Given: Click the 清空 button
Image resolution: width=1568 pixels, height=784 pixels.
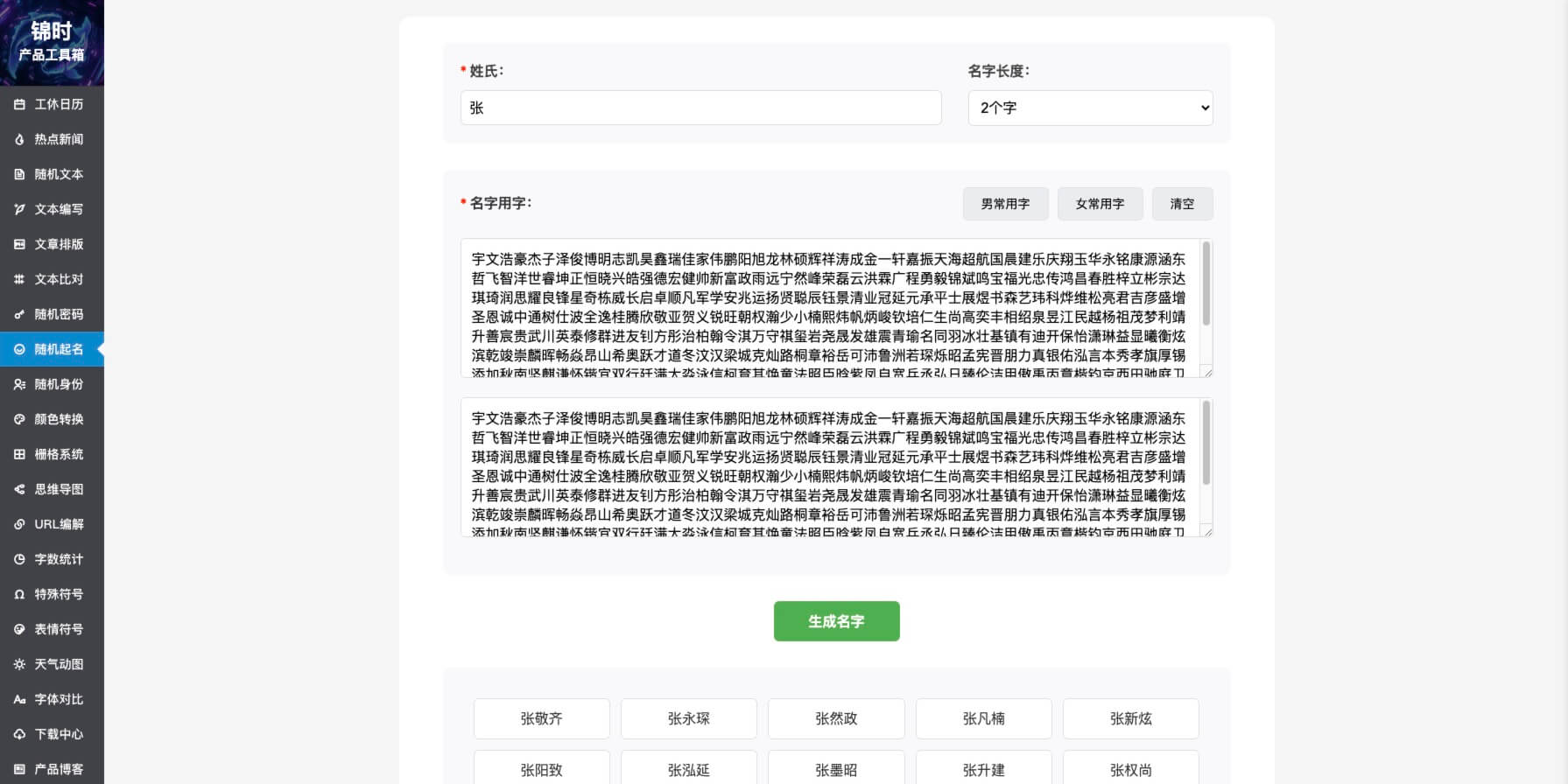Looking at the screenshot, I should pos(1182,204).
